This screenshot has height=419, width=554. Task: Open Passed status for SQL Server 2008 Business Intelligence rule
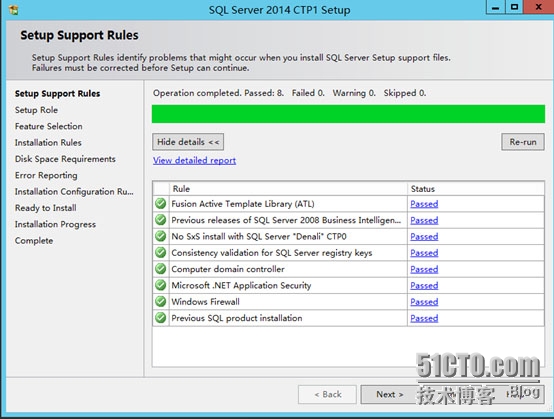pos(424,220)
